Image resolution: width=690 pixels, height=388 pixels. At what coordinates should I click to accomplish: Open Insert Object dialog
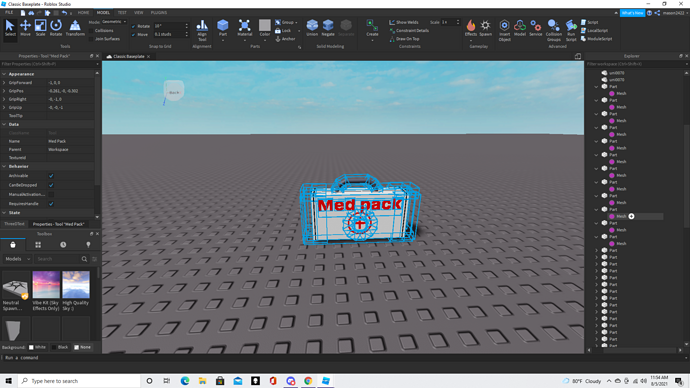(x=504, y=30)
